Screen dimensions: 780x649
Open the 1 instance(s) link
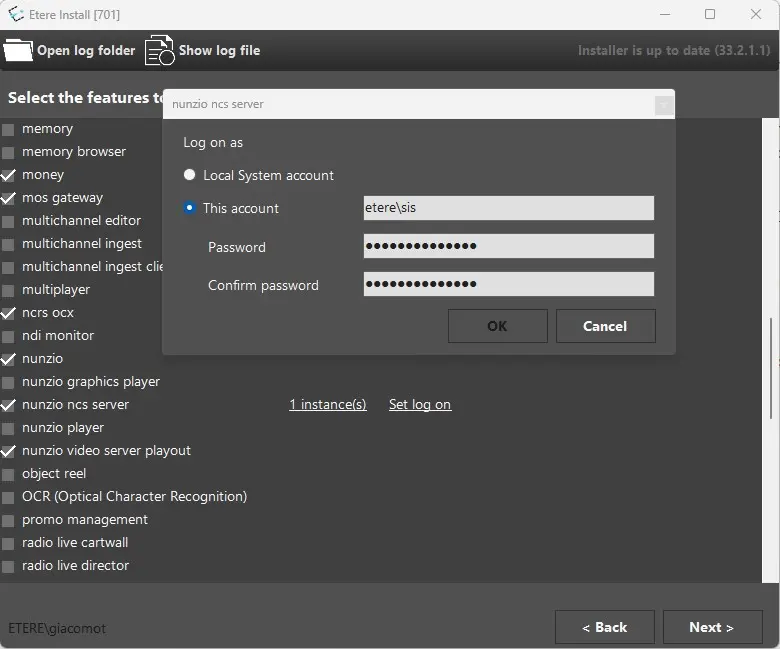point(327,405)
